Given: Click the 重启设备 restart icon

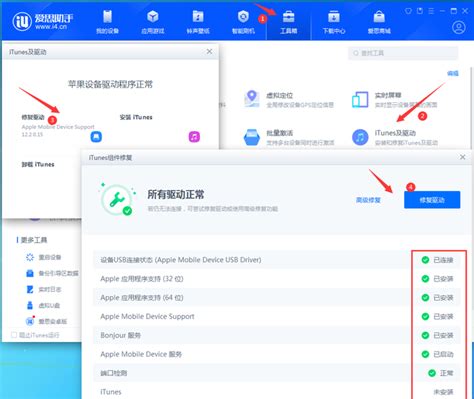Looking at the screenshot, I should pyautogui.click(x=30, y=257).
